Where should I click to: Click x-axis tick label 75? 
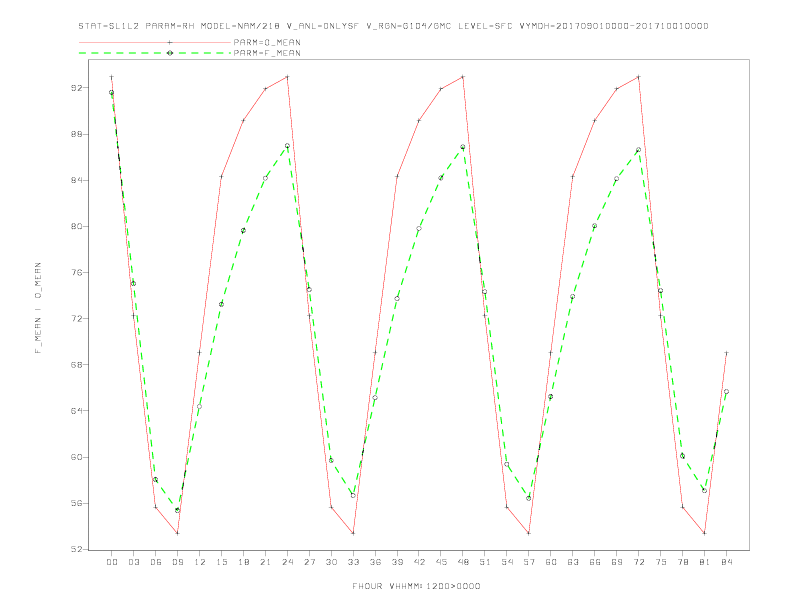[x=661, y=562]
